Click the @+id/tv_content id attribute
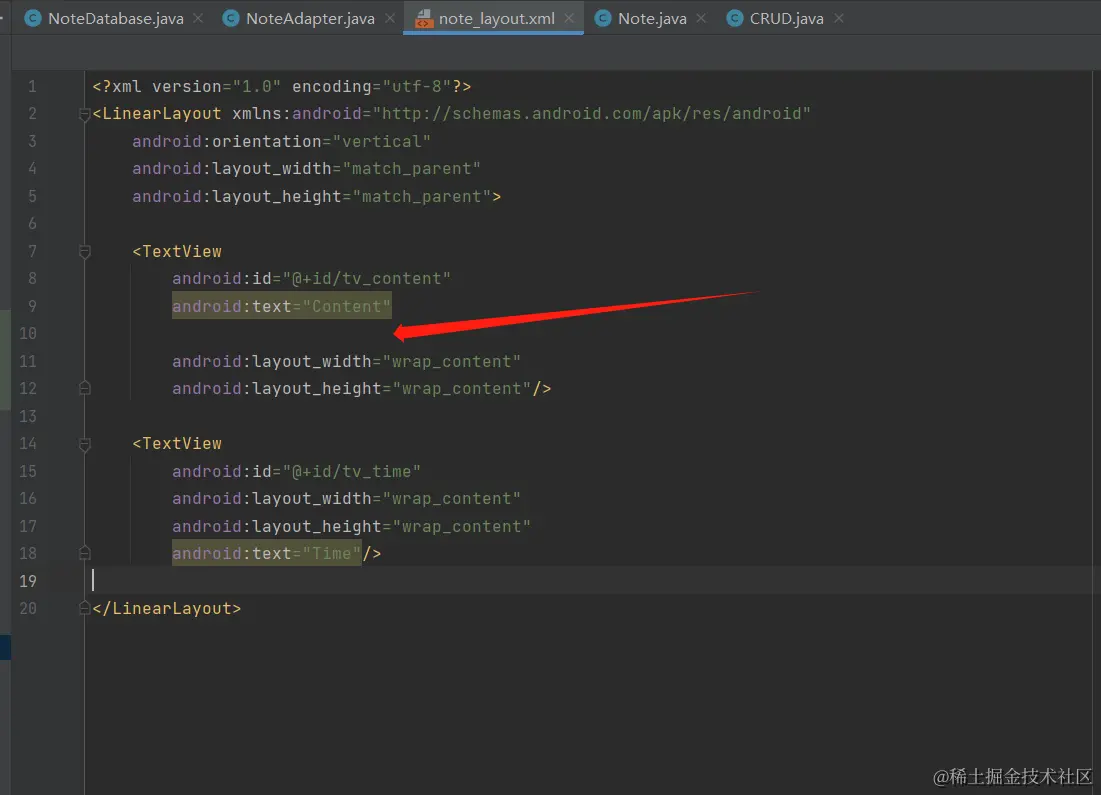The height and width of the screenshot is (795, 1101). [x=311, y=279]
